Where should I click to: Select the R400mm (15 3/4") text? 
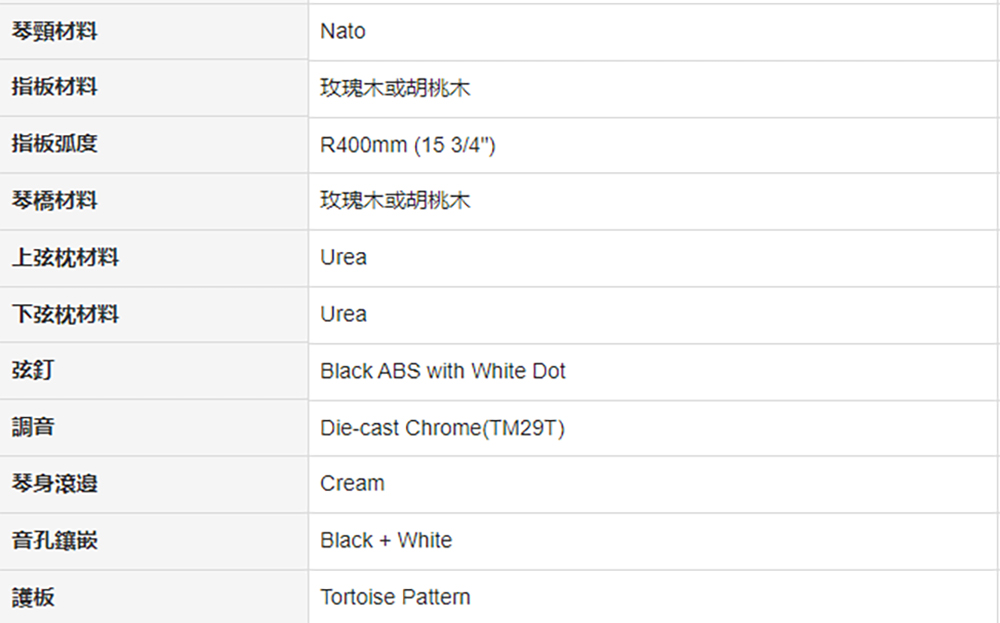(408, 145)
